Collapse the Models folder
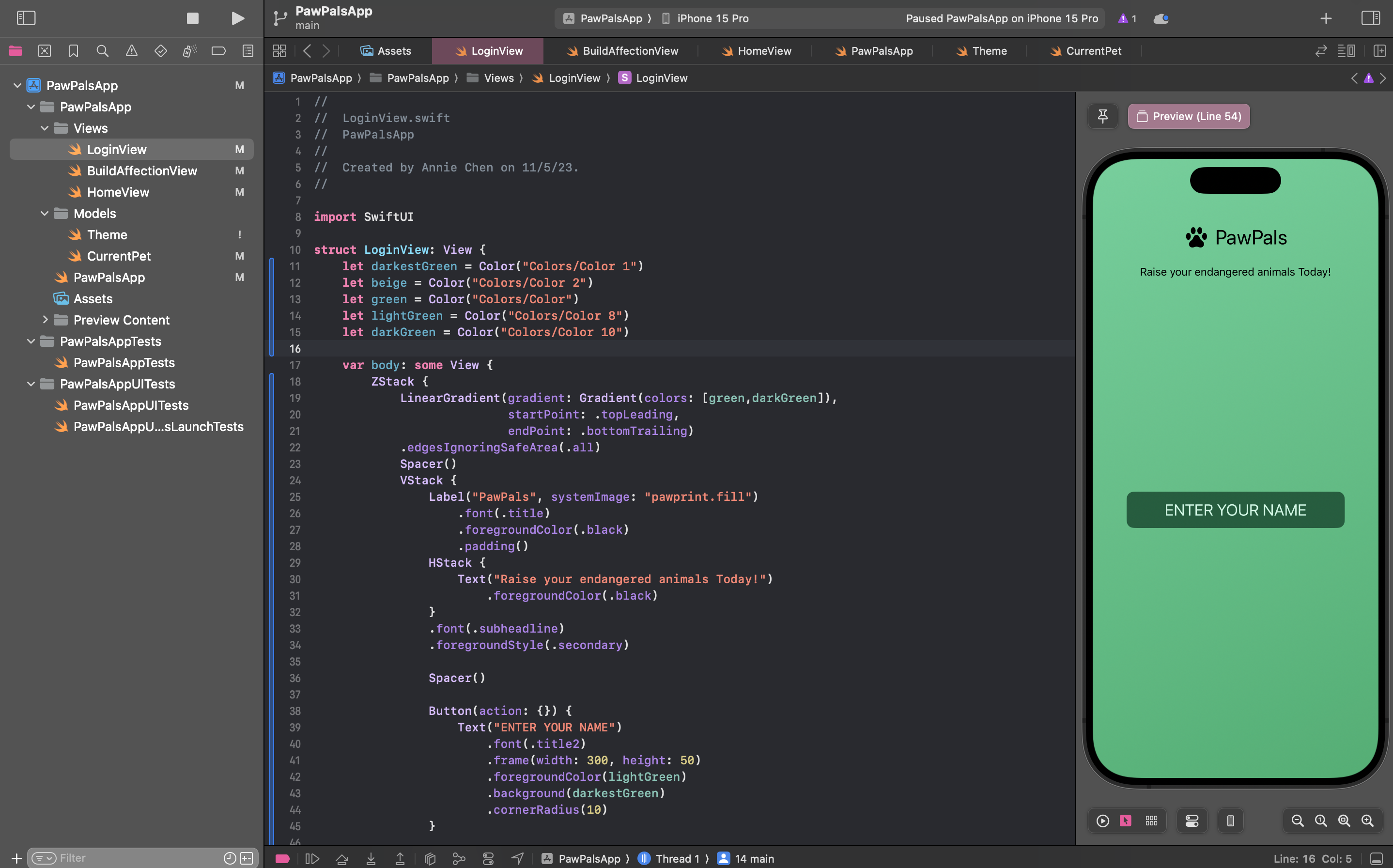Screen dimensions: 1393x868 pos(45,214)
